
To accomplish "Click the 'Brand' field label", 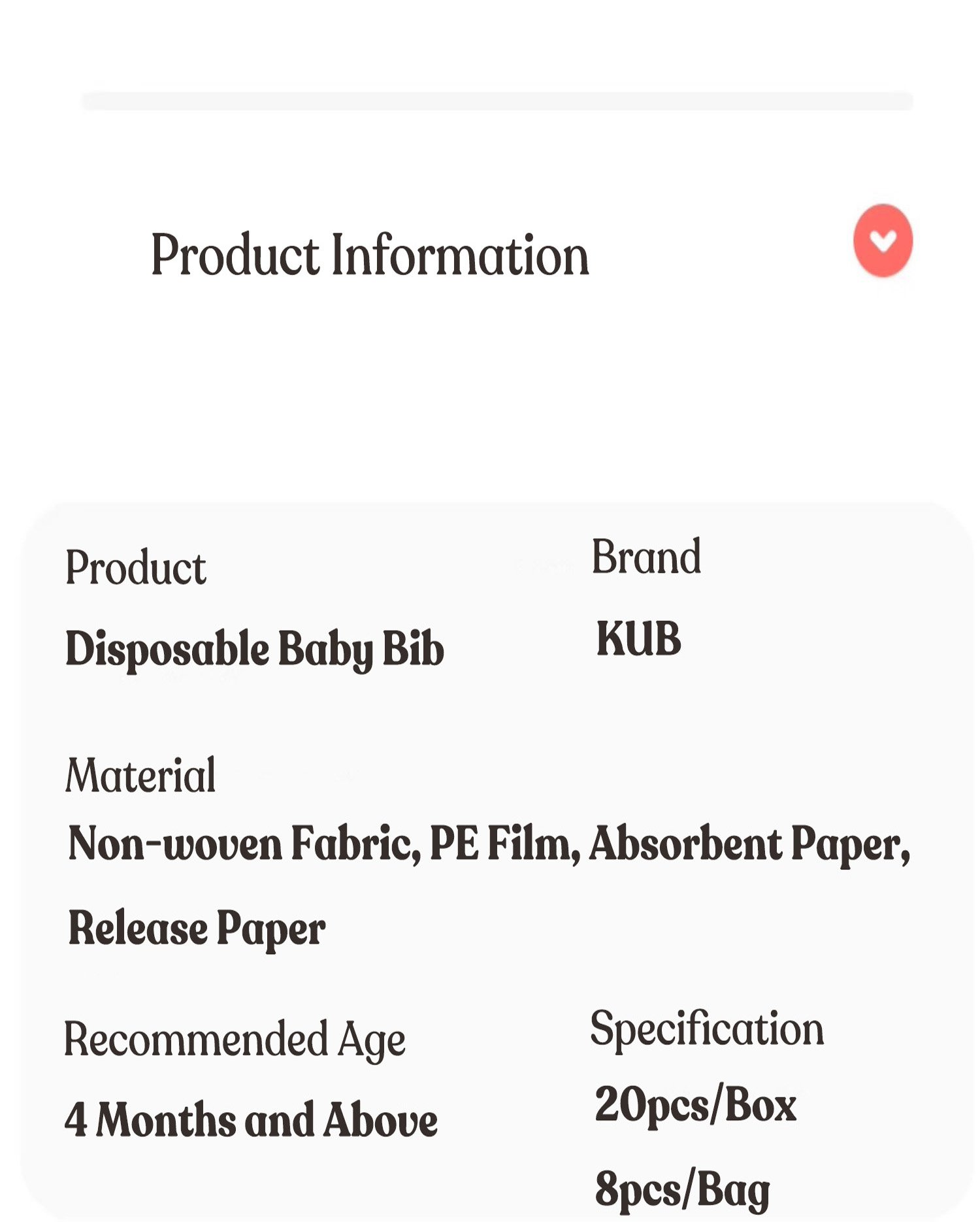I will click(646, 557).
